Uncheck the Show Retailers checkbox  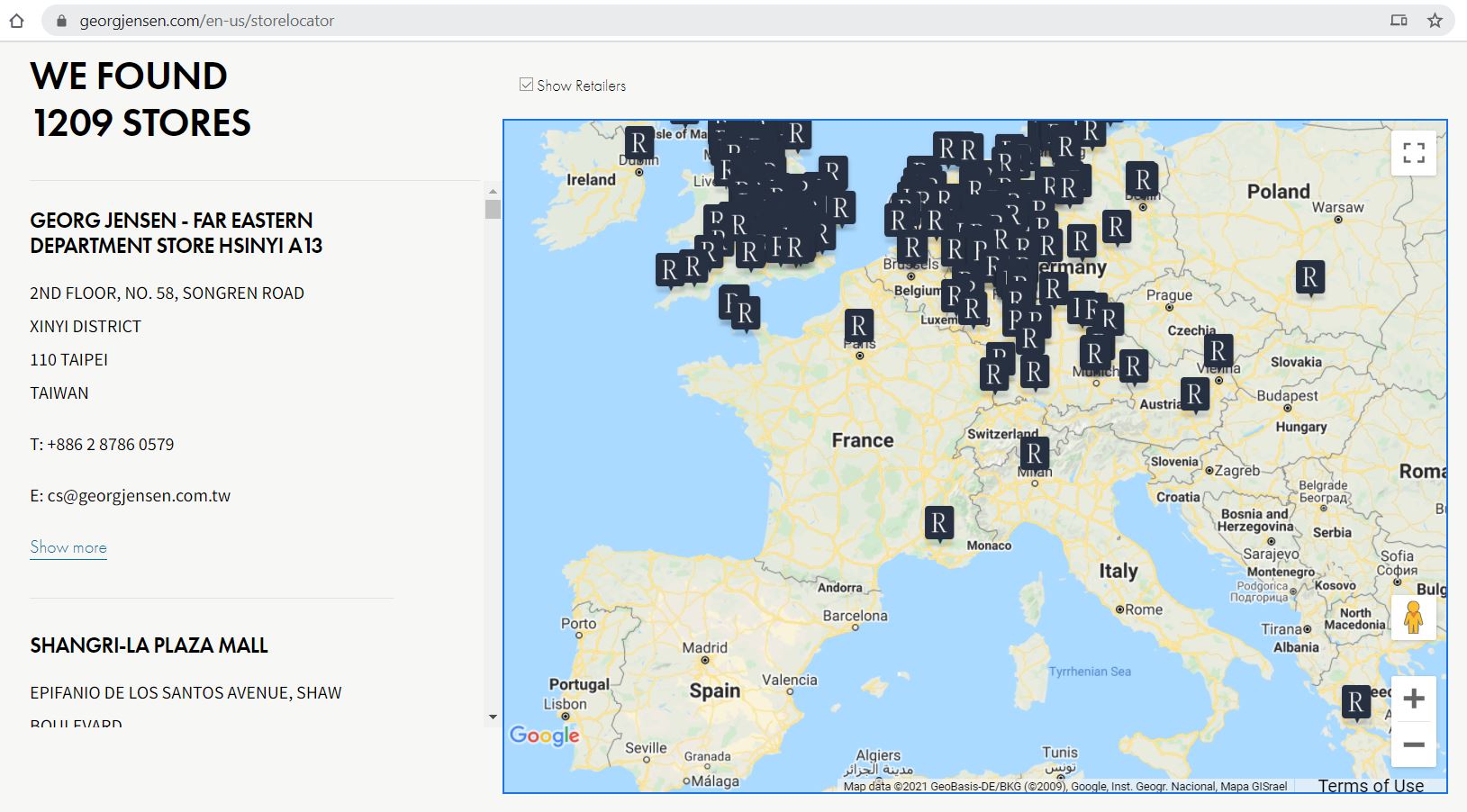(x=527, y=85)
